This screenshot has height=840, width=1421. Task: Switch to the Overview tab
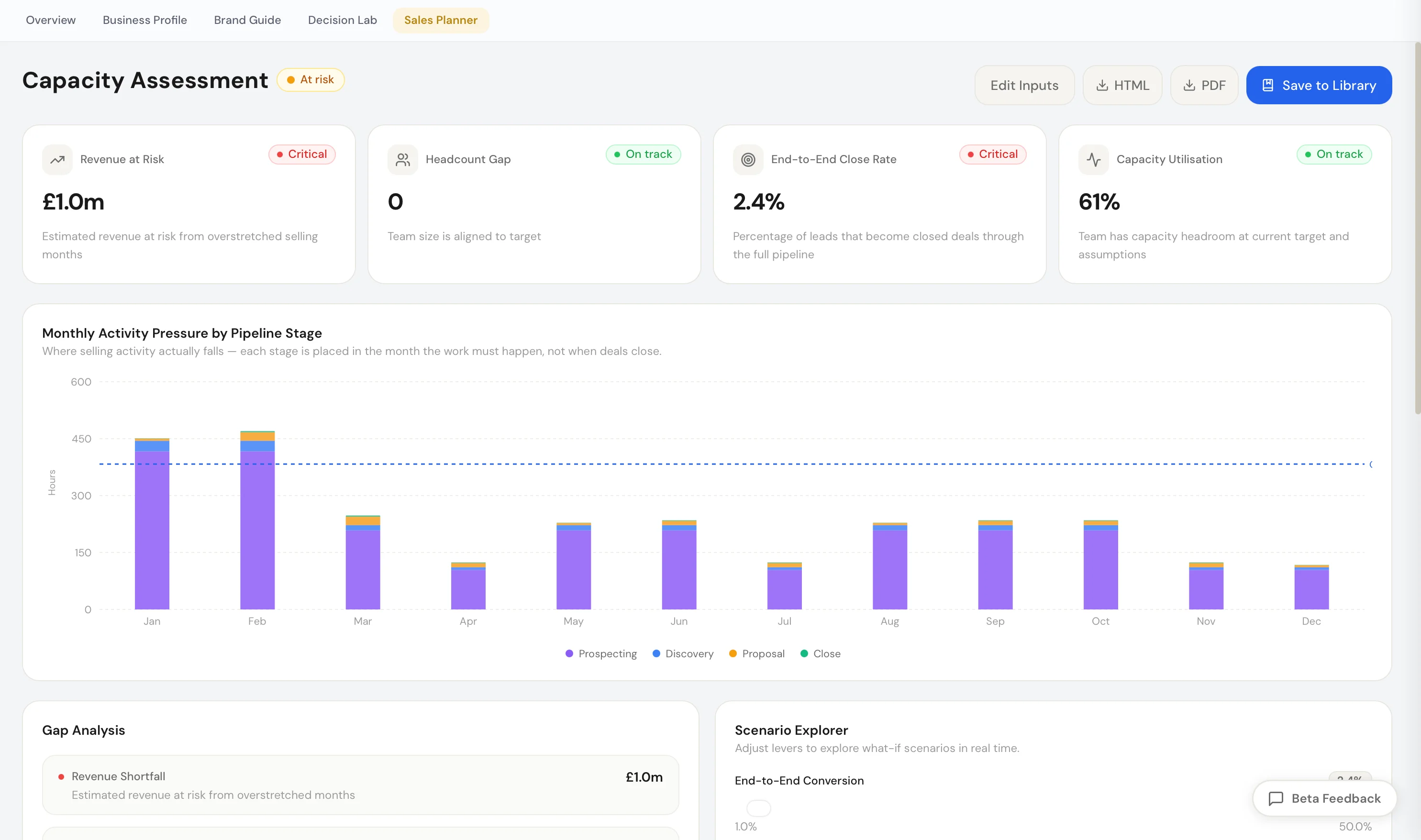coord(50,20)
